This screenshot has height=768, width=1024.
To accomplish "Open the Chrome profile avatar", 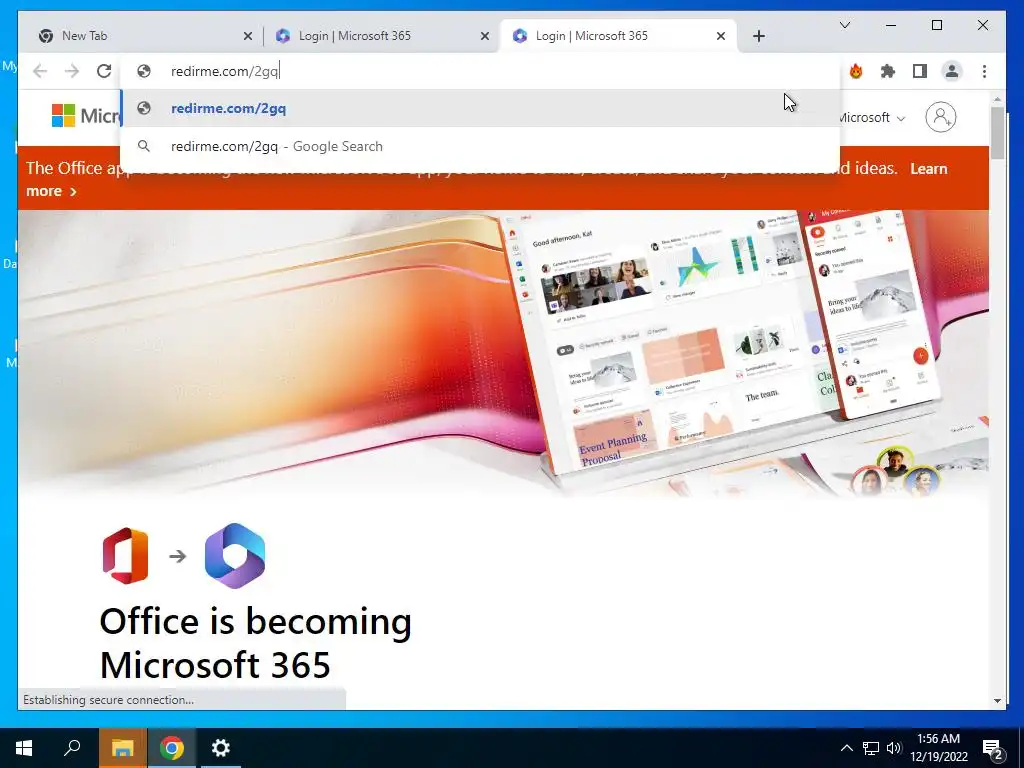I will click(952, 71).
